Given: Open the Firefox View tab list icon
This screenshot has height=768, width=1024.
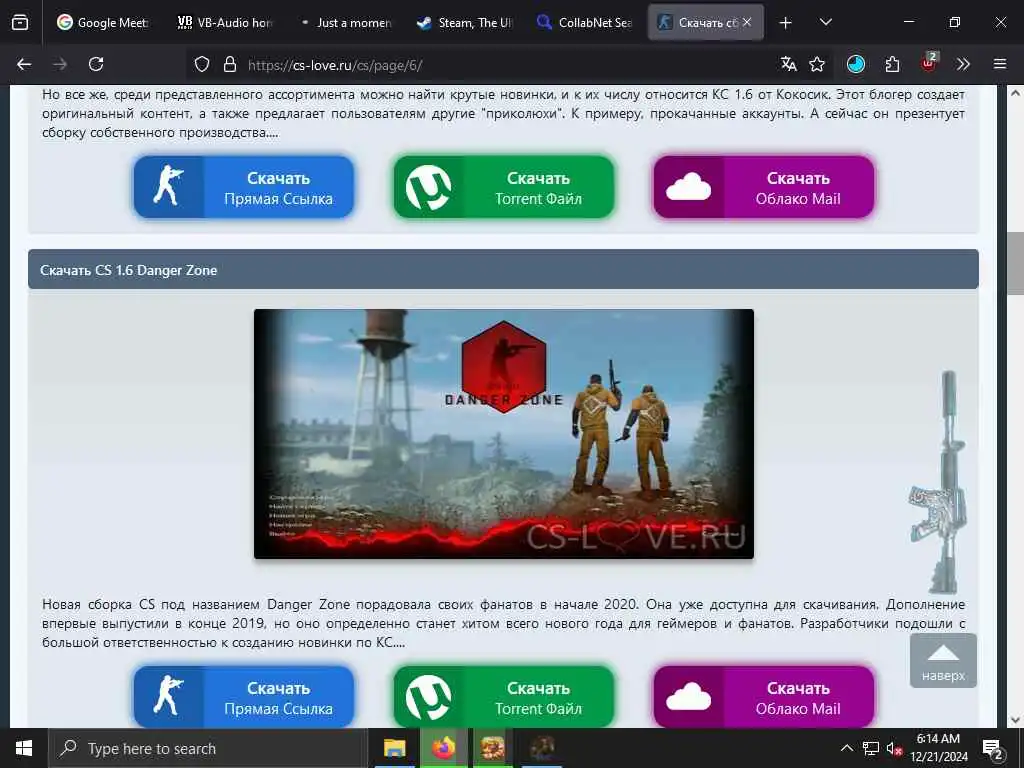Looking at the screenshot, I should point(20,22).
